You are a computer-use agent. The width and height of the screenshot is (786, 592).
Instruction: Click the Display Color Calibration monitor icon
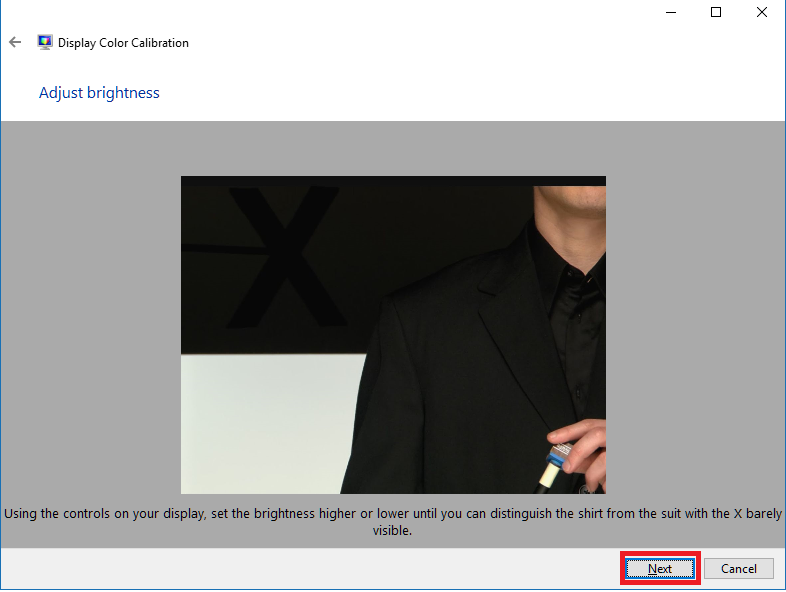45,42
